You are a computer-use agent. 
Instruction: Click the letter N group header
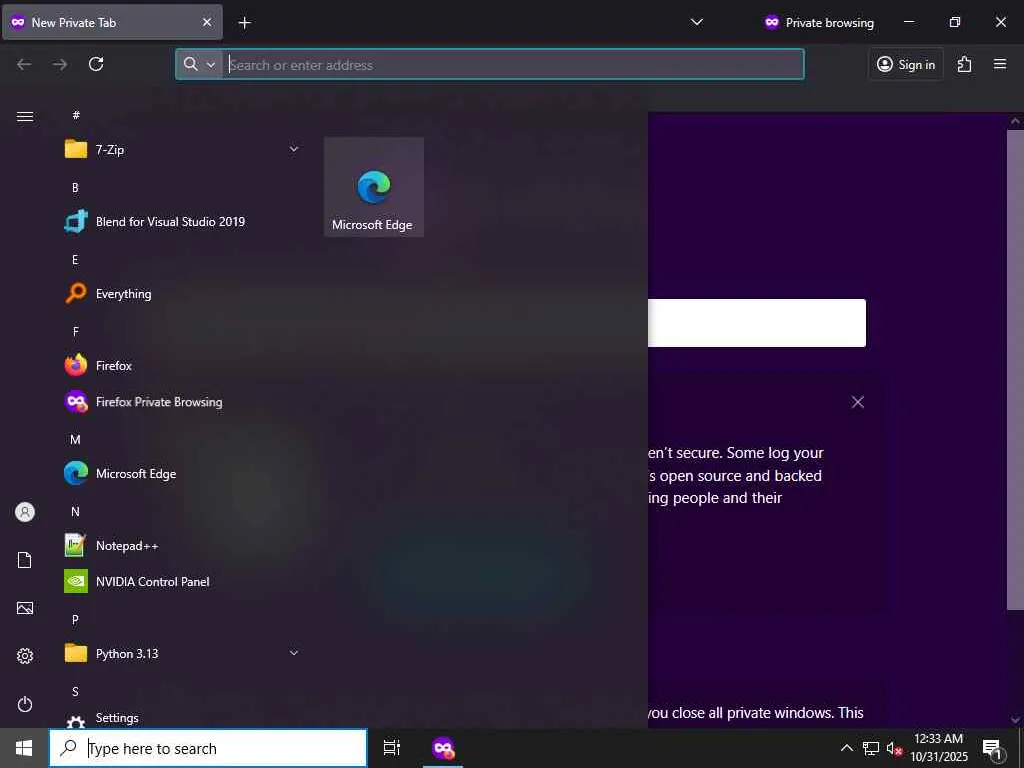(75, 511)
